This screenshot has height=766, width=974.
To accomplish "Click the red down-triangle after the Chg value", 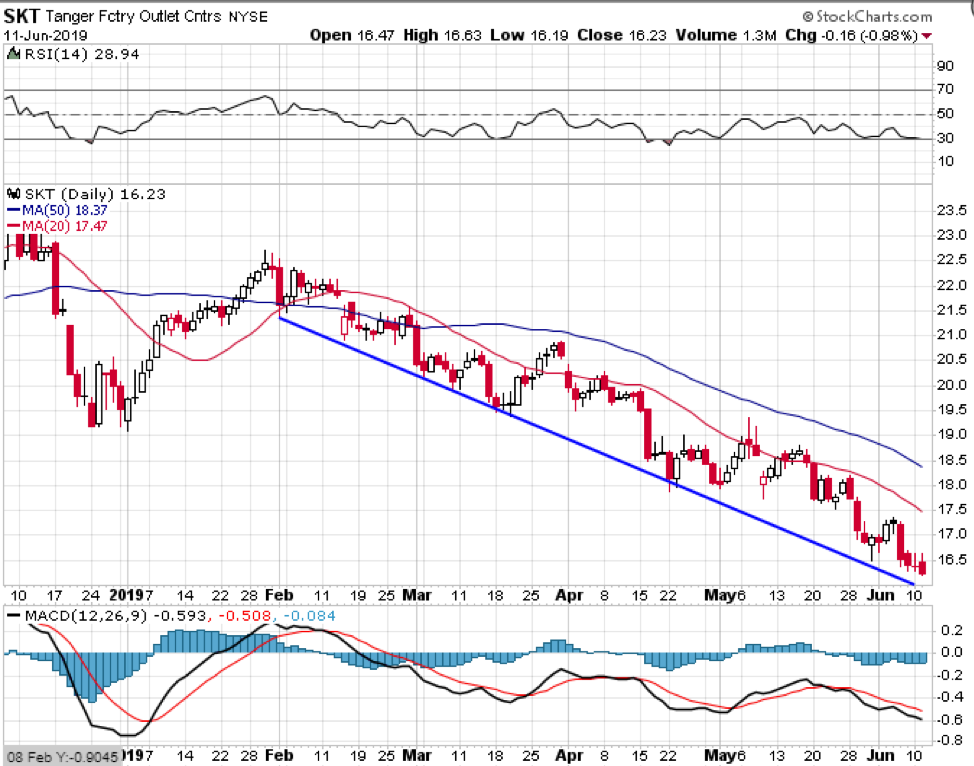I will pyautogui.click(x=927, y=36).
